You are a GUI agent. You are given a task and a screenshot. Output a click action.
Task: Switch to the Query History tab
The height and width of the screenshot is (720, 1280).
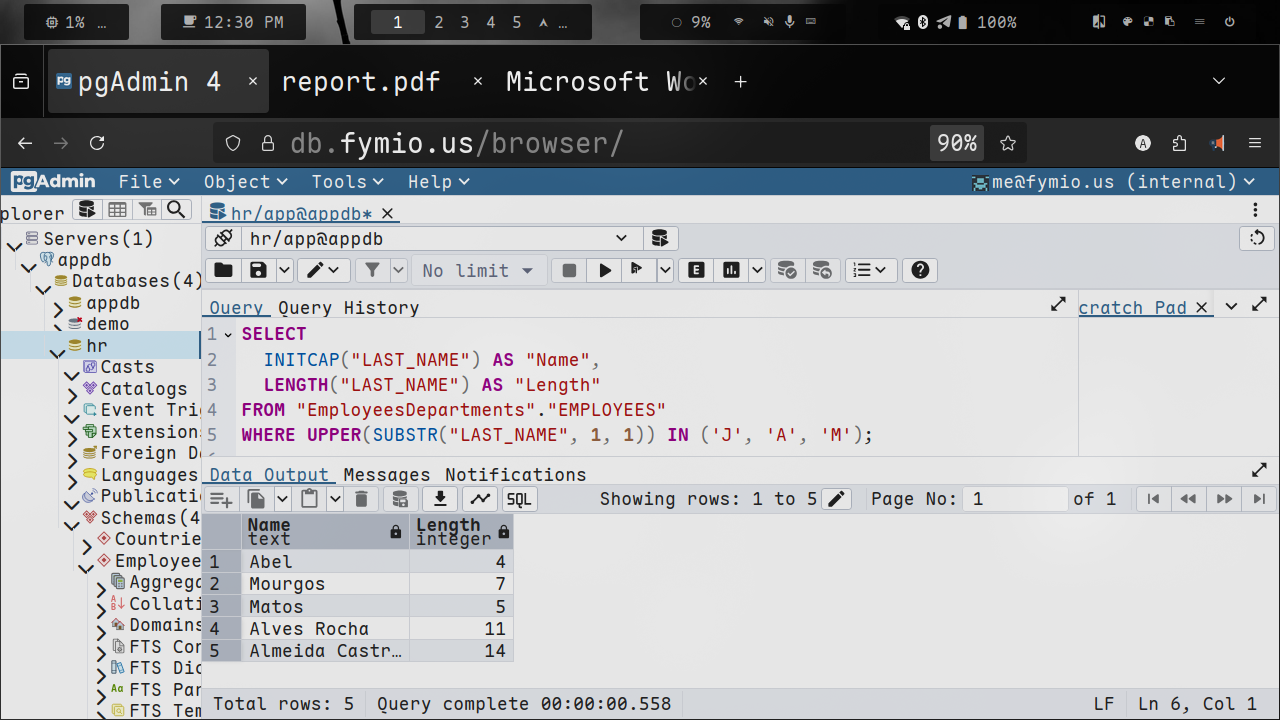point(348,308)
